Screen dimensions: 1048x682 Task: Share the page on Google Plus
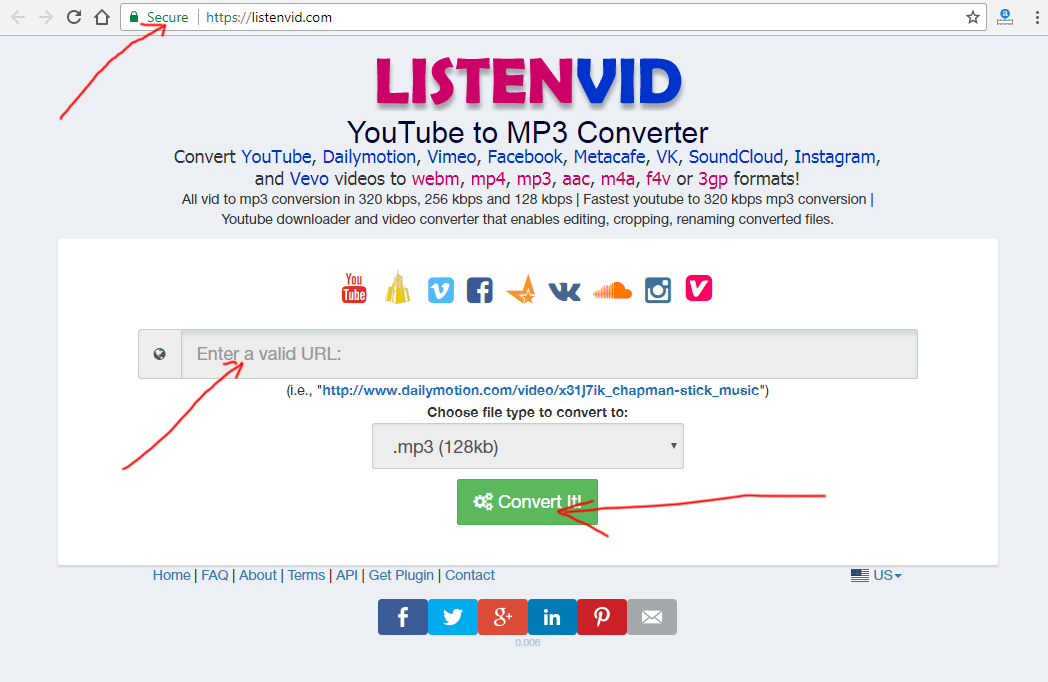coord(503,616)
